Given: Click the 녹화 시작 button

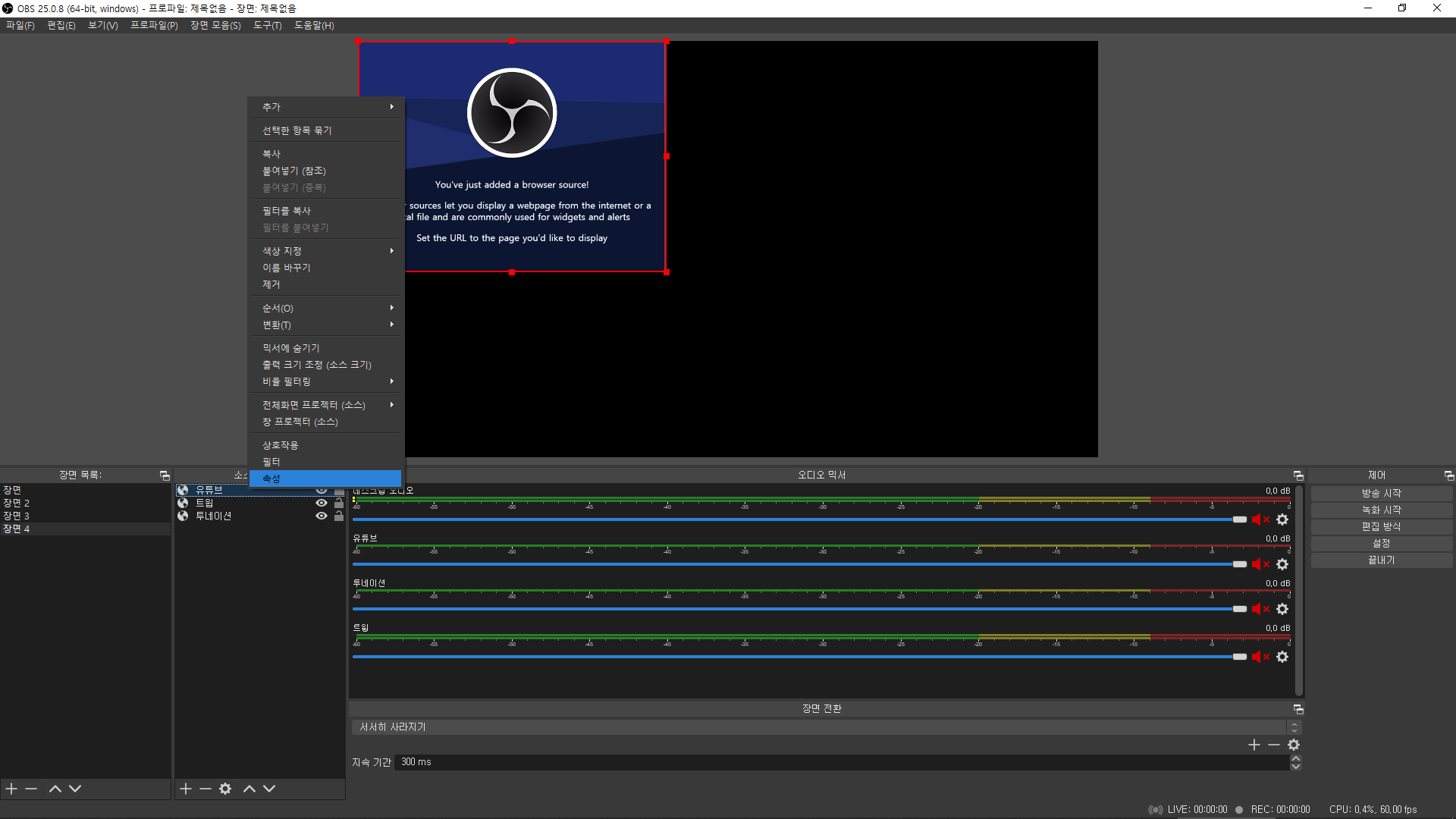Looking at the screenshot, I should 1381,510.
